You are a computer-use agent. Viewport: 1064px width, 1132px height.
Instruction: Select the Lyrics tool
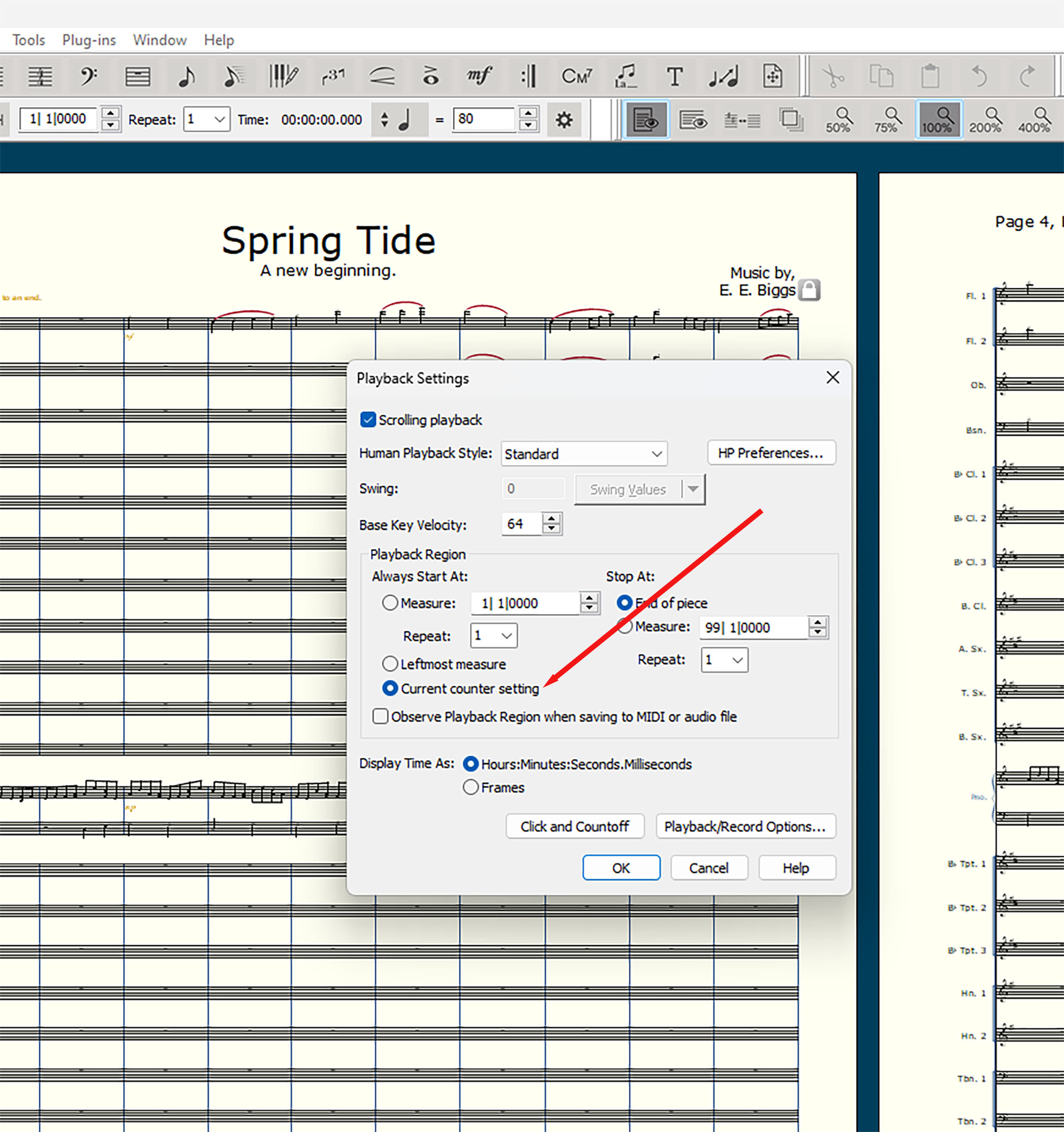(626, 76)
